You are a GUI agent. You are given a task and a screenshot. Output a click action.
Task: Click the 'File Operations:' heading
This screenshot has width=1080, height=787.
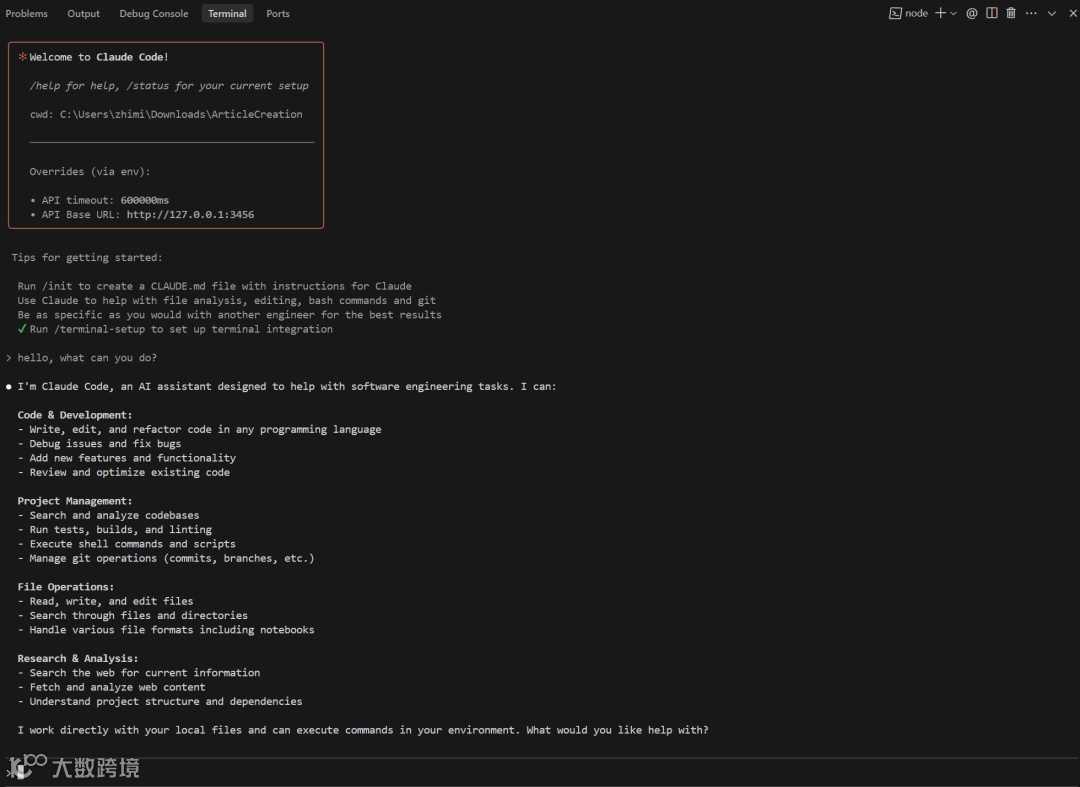tap(65, 587)
